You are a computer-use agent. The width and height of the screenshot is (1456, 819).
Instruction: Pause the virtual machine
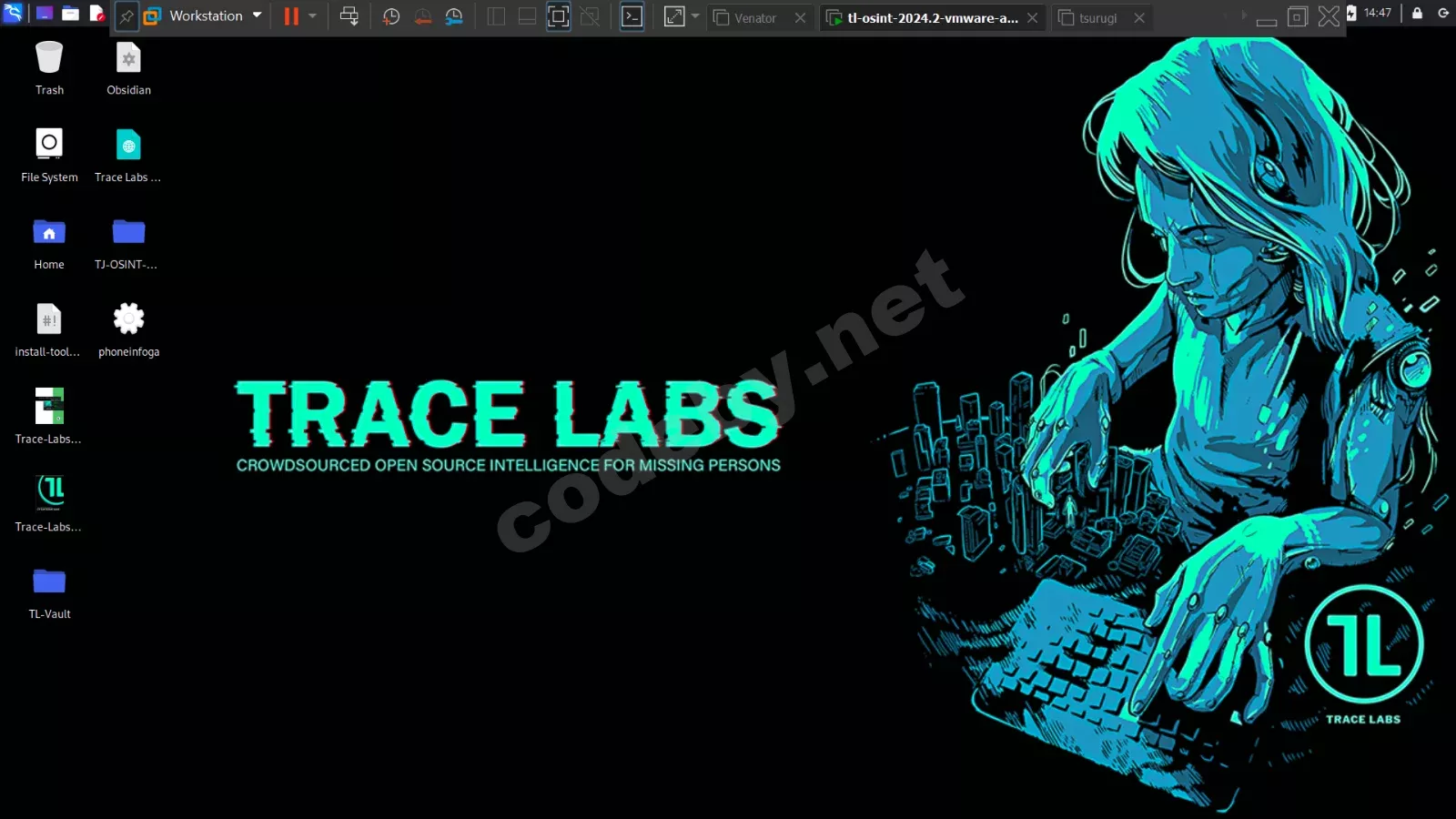[x=291, y=16]
